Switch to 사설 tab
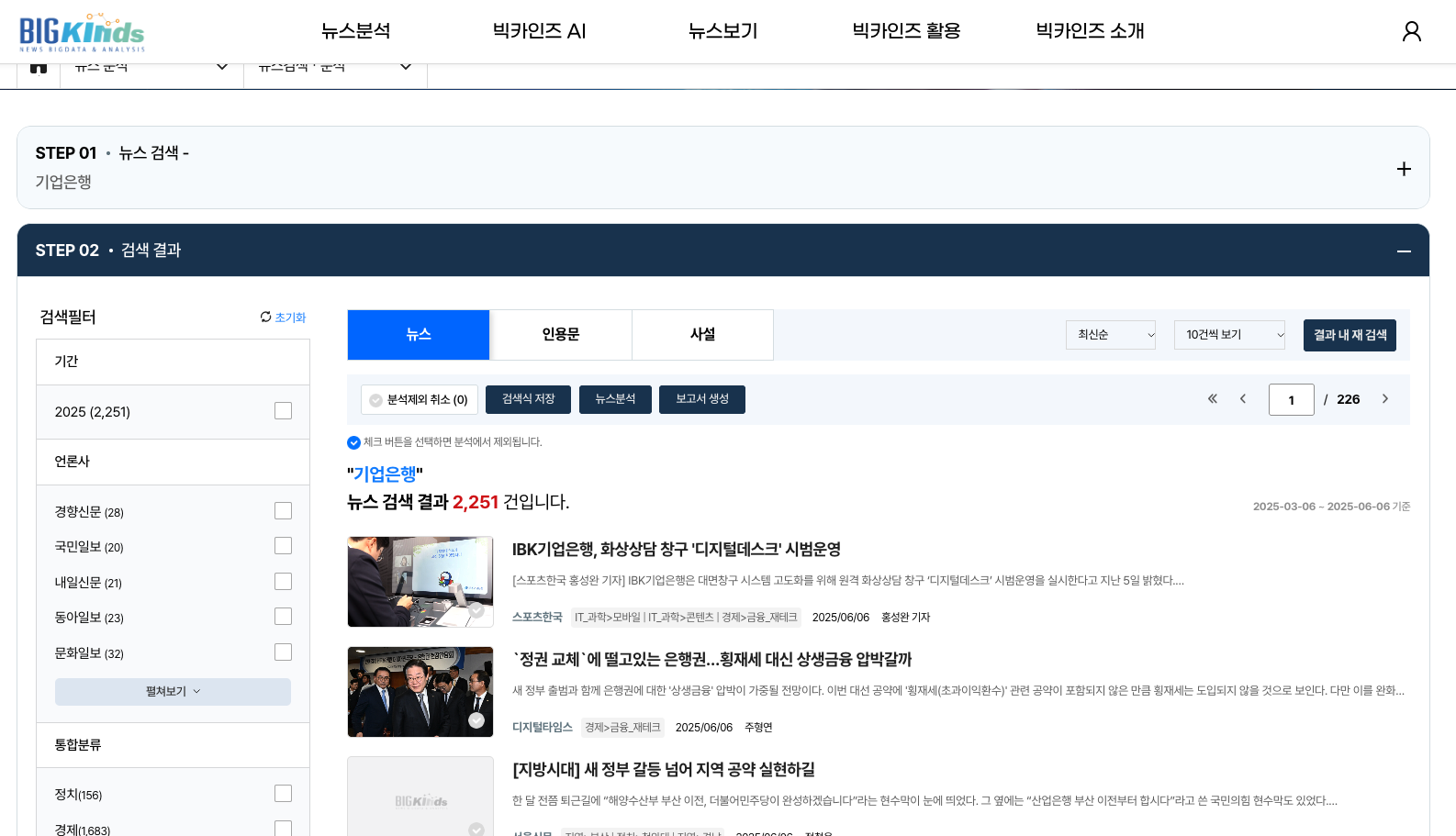The image size is (1456, 836). tap(702, 335)
